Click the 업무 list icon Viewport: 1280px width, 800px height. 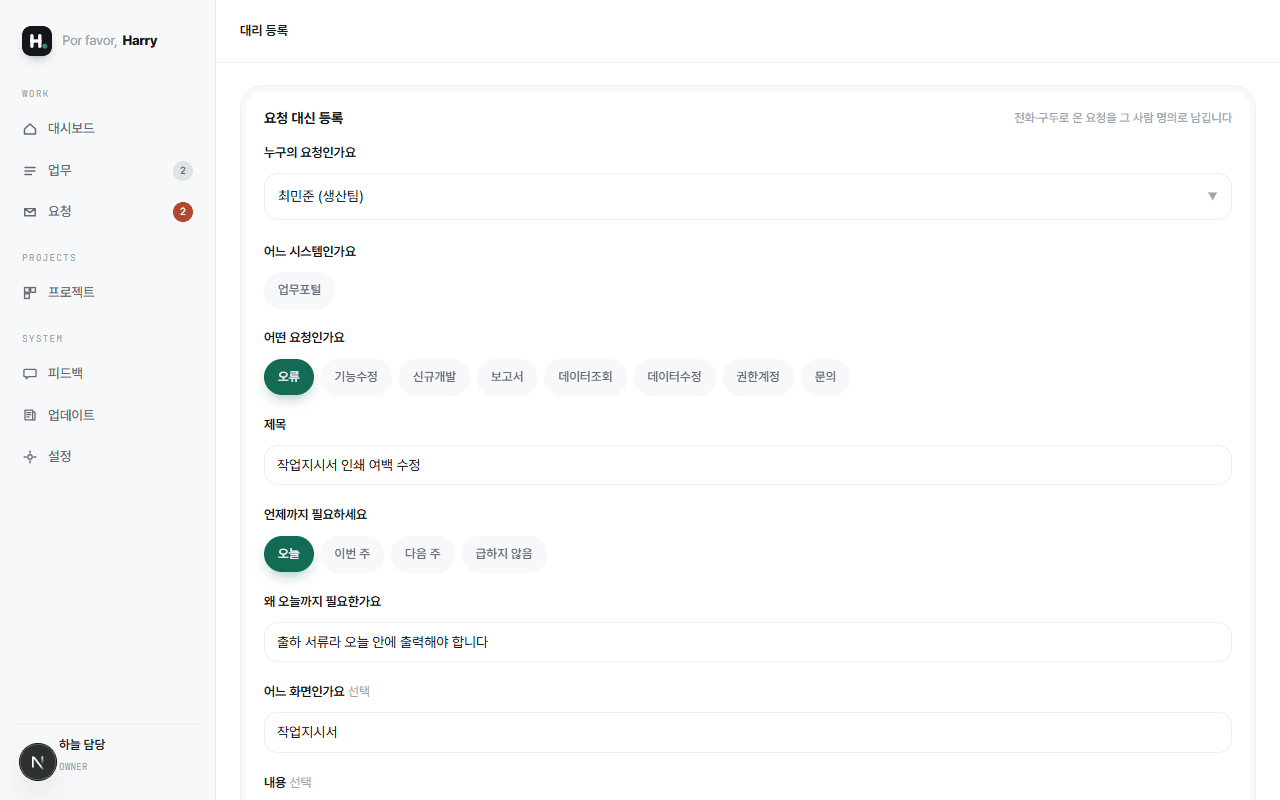[30, 171]
